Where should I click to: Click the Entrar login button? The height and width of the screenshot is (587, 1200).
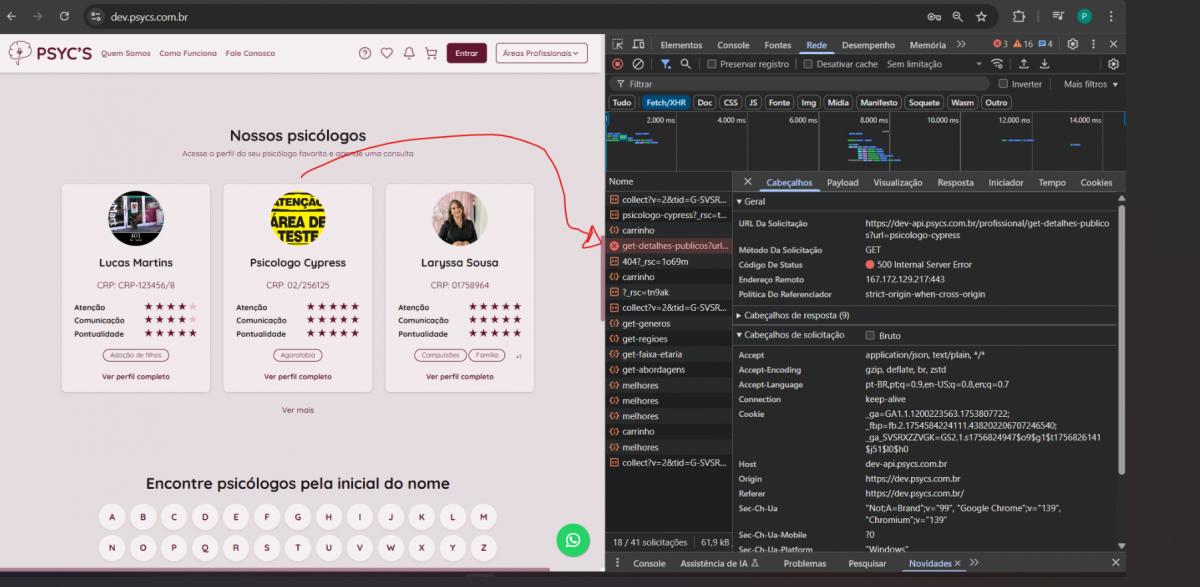[466, 53]
